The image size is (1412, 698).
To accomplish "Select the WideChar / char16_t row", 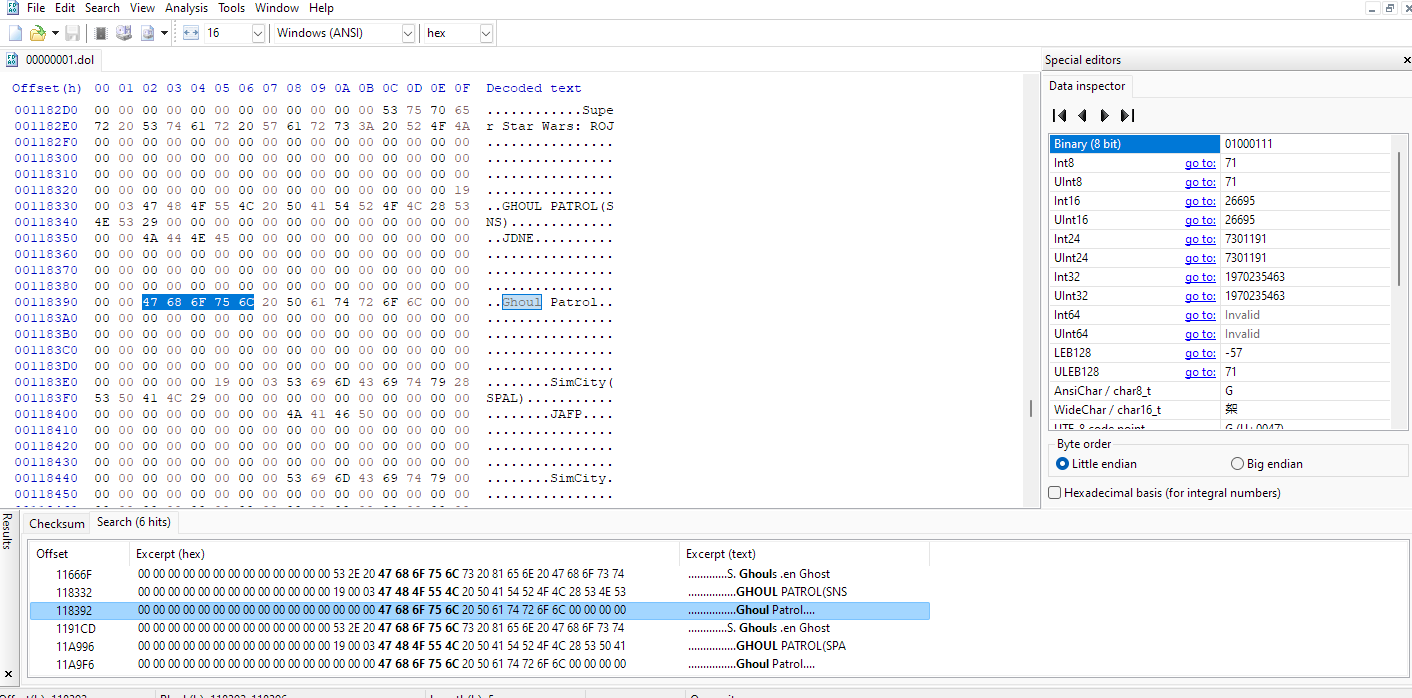I will click(1219, 410).
